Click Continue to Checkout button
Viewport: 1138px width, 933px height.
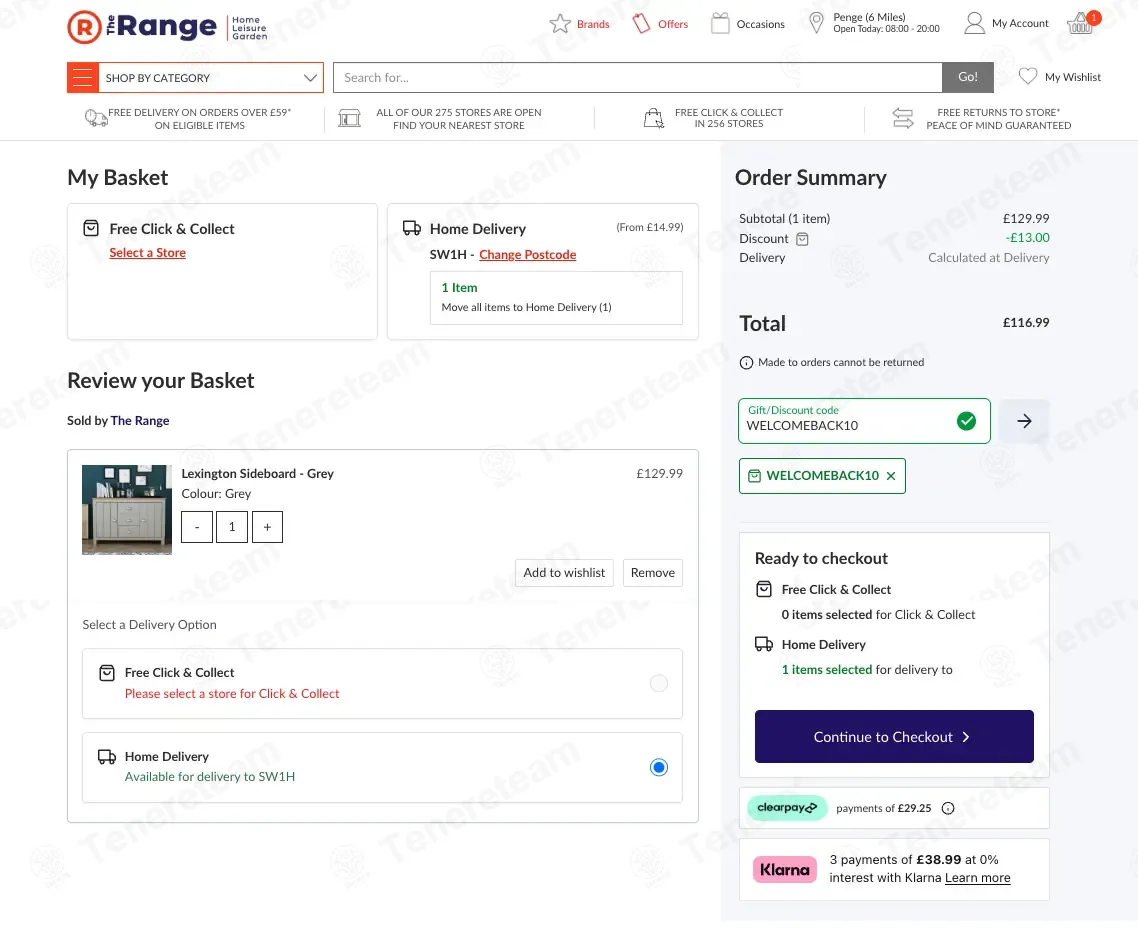(x=893, y=737)
